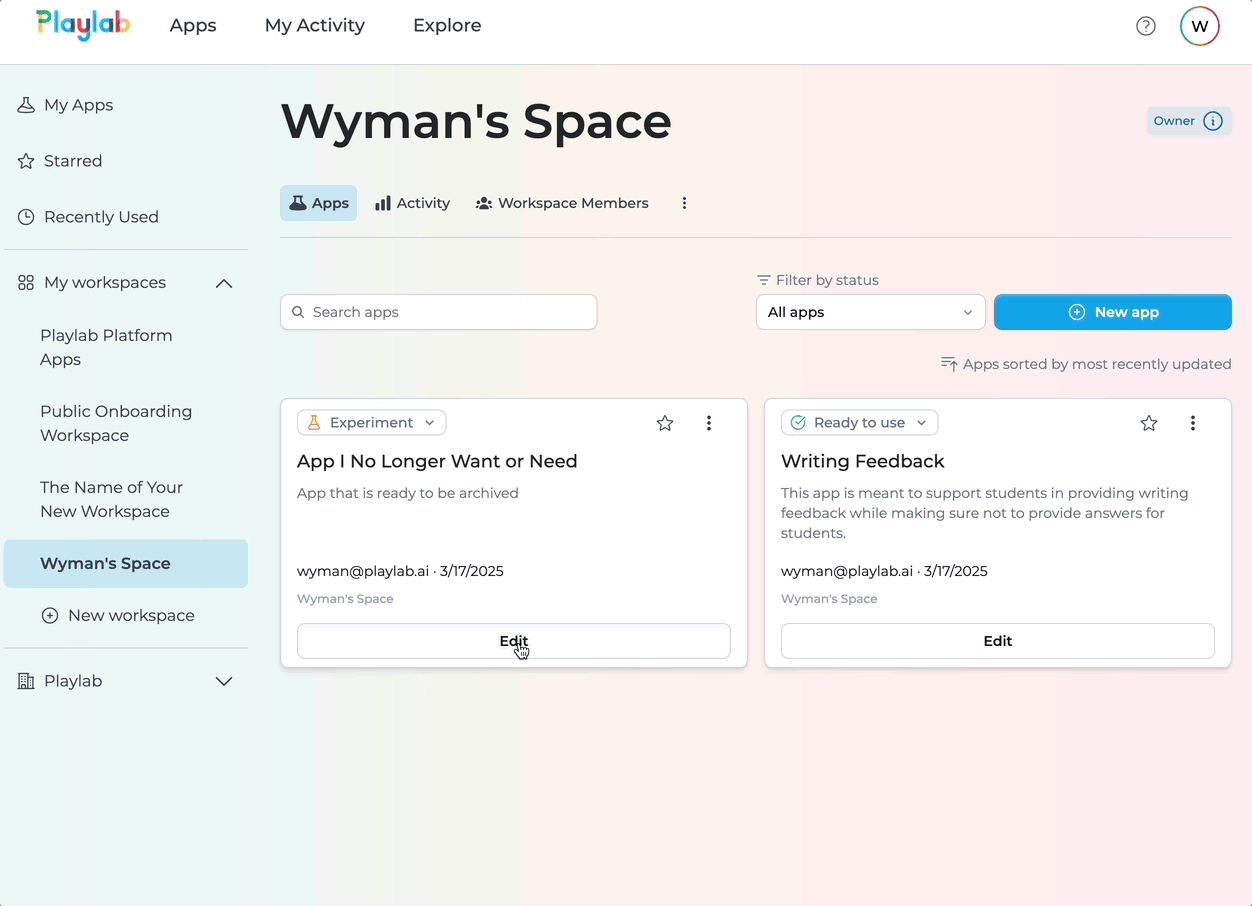Switch to the Activity tab
Image resolution: width=1252 pixels, height=906 pixels.
point(412,203)
